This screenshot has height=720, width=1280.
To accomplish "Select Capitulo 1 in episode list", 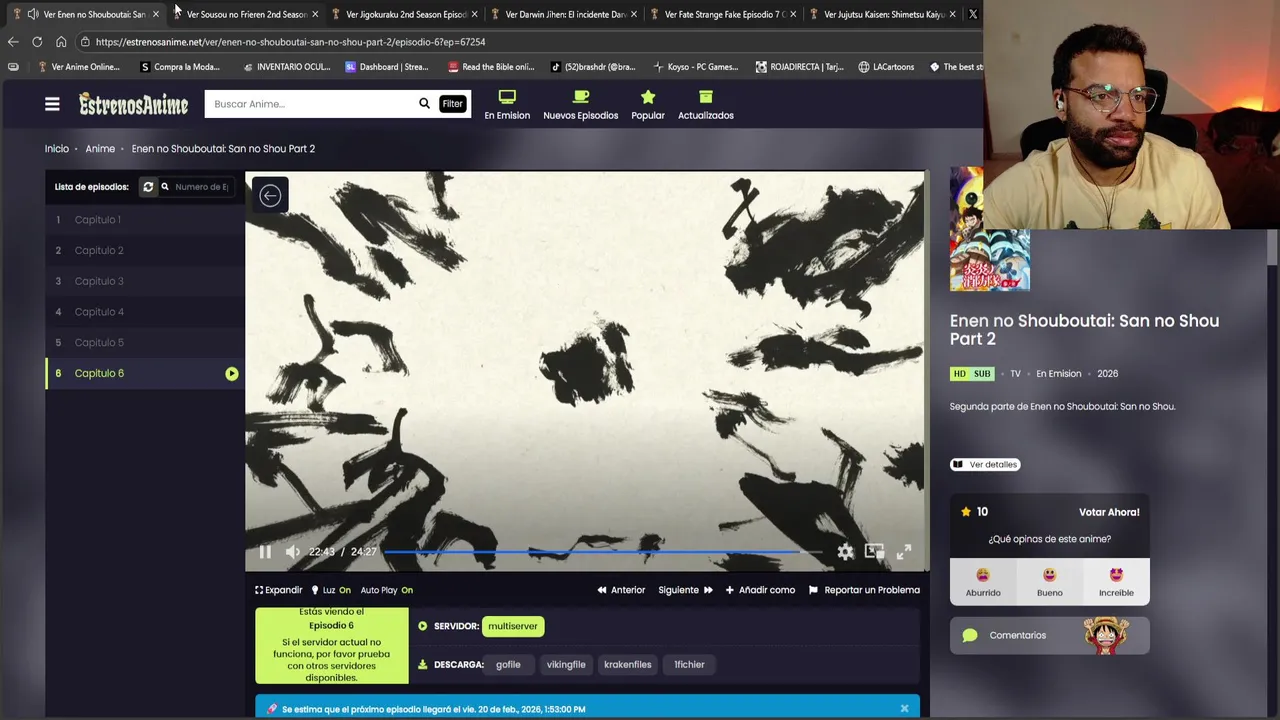I will coord(145,220).
